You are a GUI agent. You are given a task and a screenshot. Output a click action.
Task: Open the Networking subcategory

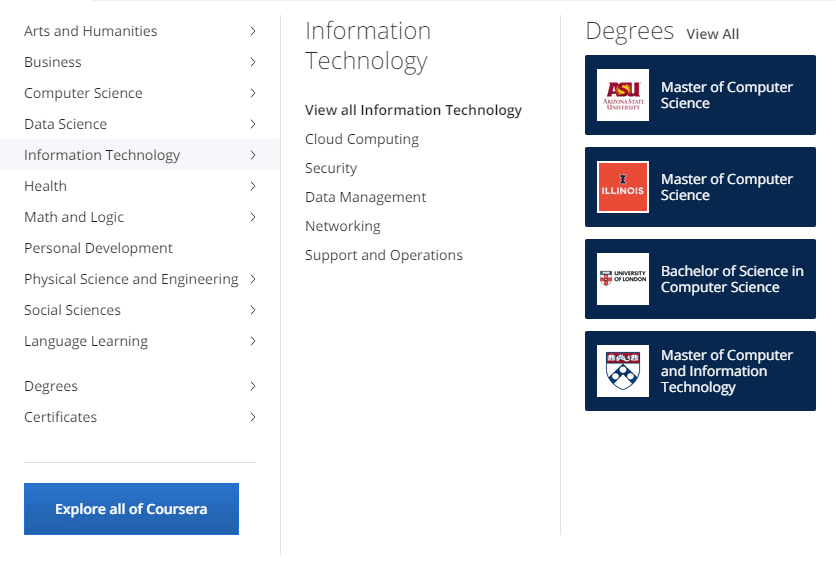343,226
